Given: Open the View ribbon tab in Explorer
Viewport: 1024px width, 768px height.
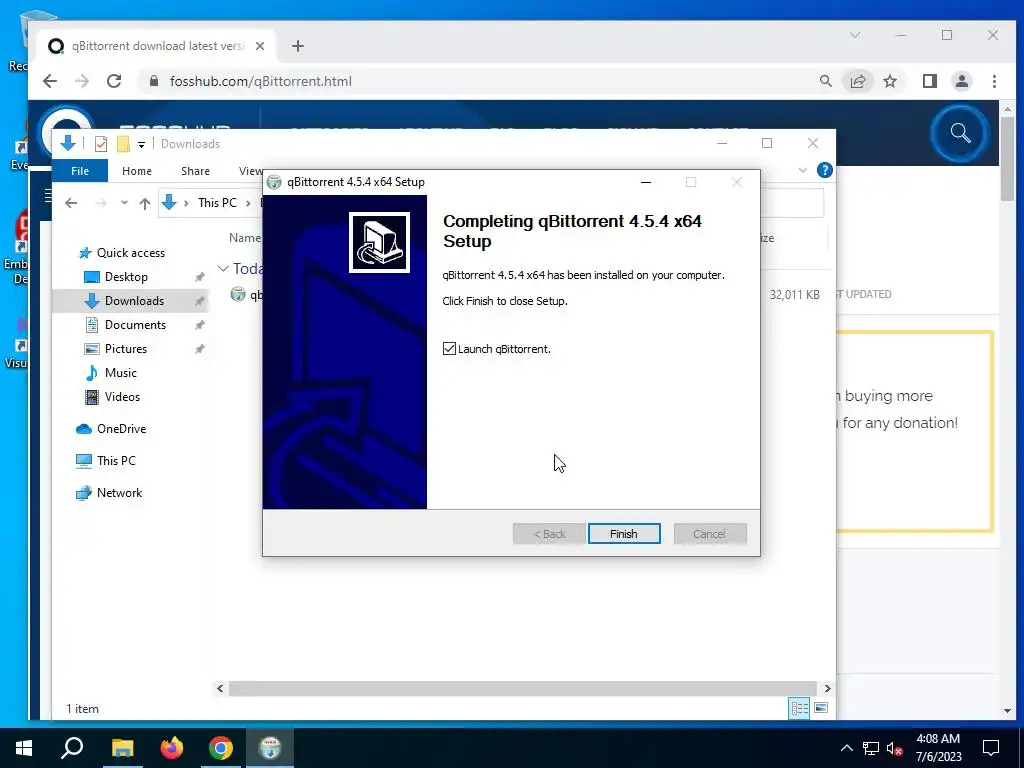Looking at the screenshot, I should (251, 170).
